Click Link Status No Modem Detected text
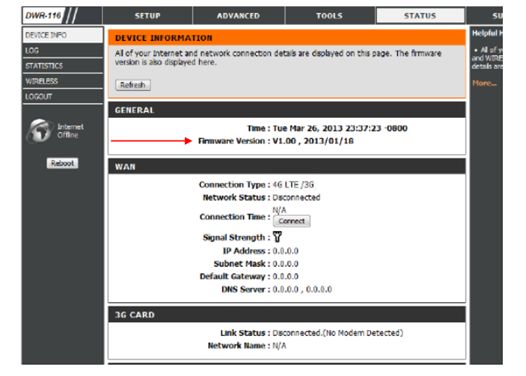Screen dimensions: 526x376 tap(338, 333)
